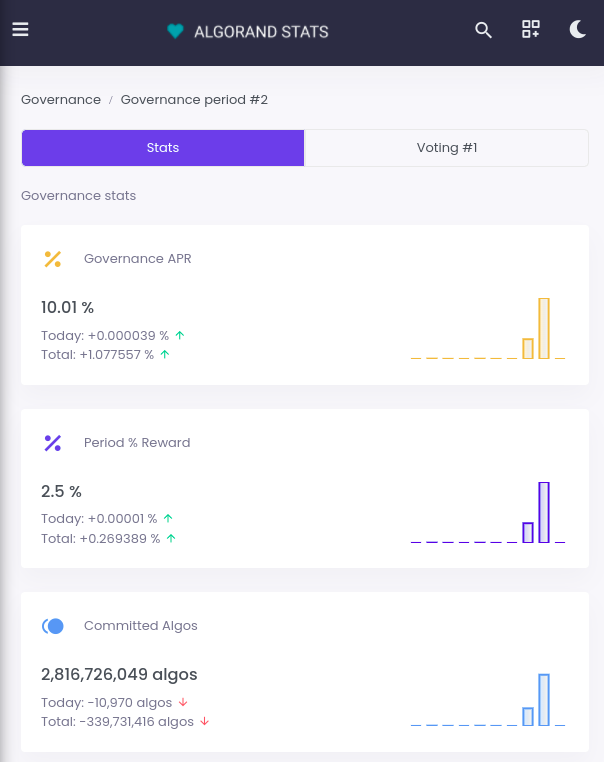
Task: Click the Total: -339,731,416 algos line
Action: (118, 722)
